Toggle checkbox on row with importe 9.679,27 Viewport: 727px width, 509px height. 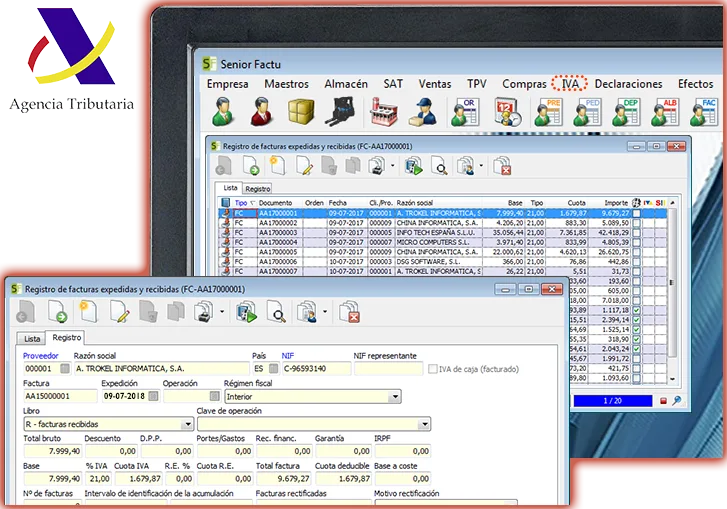click(x=637, y=213)
